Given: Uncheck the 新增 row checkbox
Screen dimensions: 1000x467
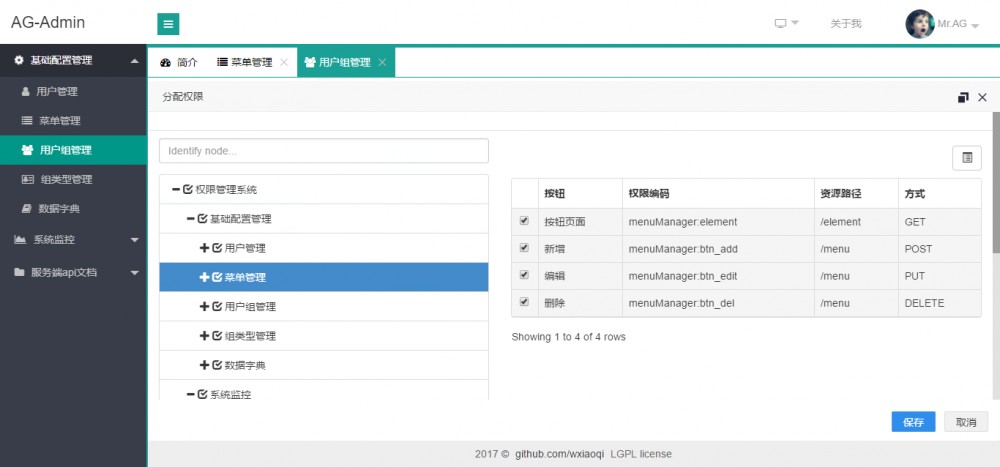Looking at the screenshot, I should tap(524, 248).
